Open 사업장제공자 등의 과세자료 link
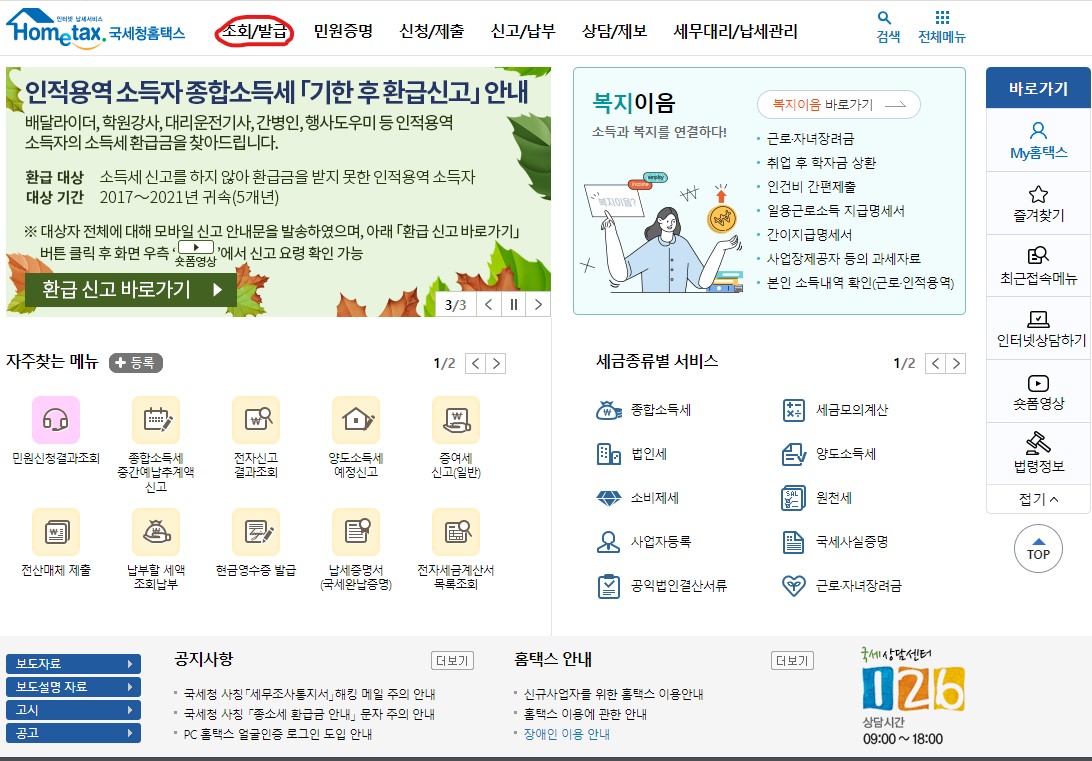1092x761 pixels. pos(843,258)
